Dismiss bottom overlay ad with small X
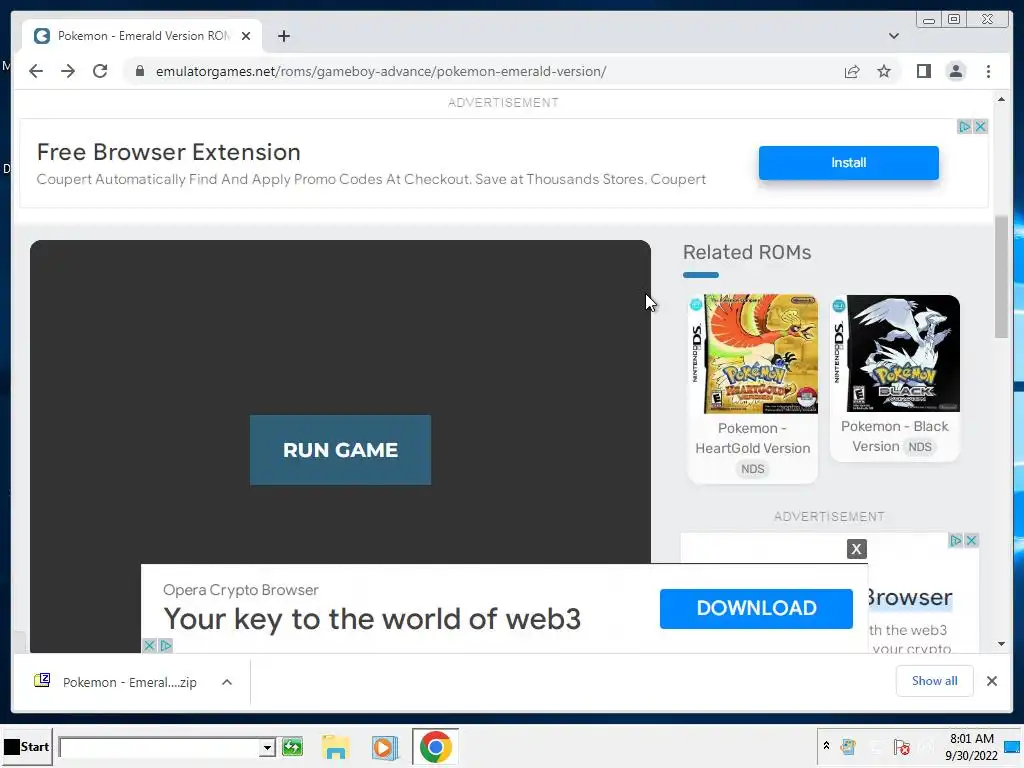This screenshot has width=1024, height=768. coord(149,646)
